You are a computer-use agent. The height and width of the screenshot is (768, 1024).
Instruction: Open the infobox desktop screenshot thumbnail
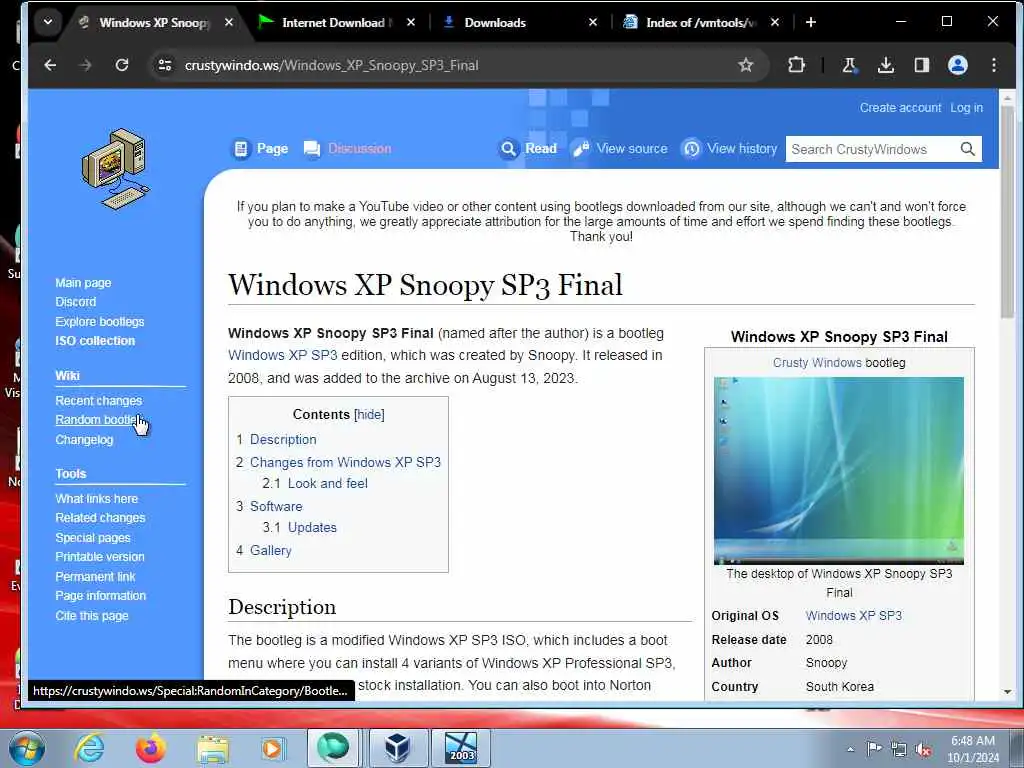(x=839, y=470)
